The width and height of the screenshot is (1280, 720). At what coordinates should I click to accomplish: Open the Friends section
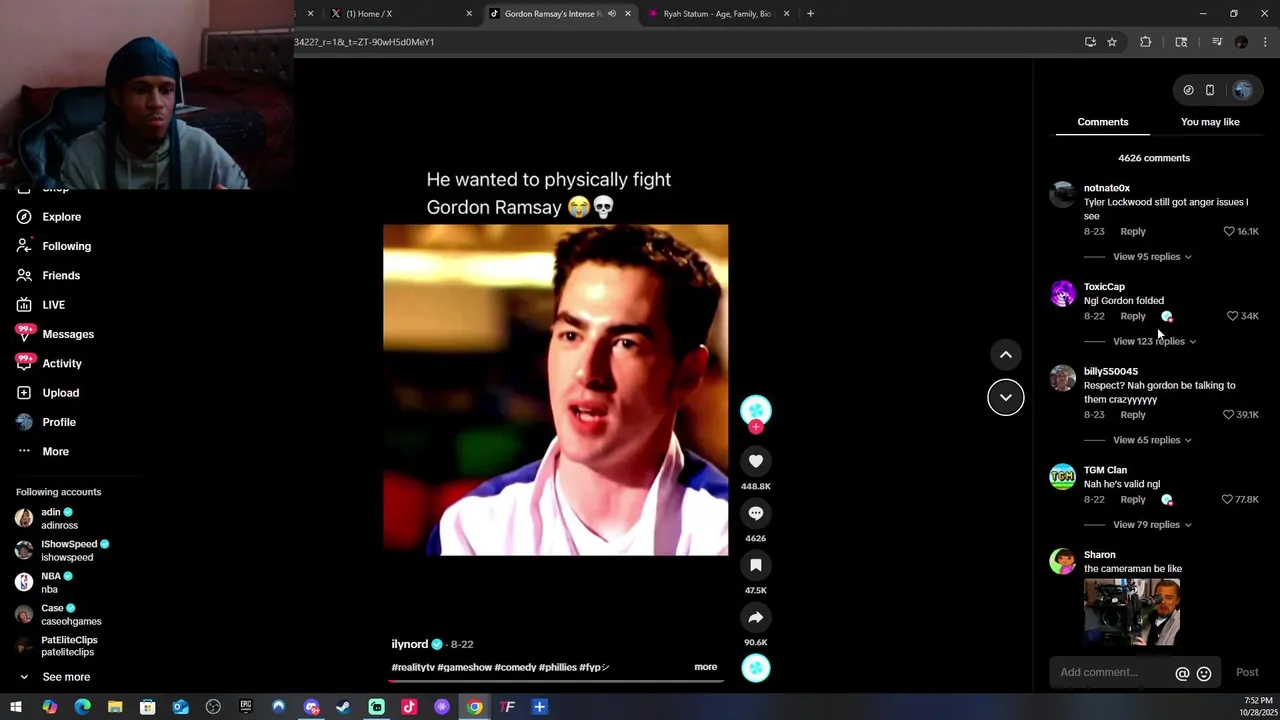pyautogui.click(x=49, y=275)
